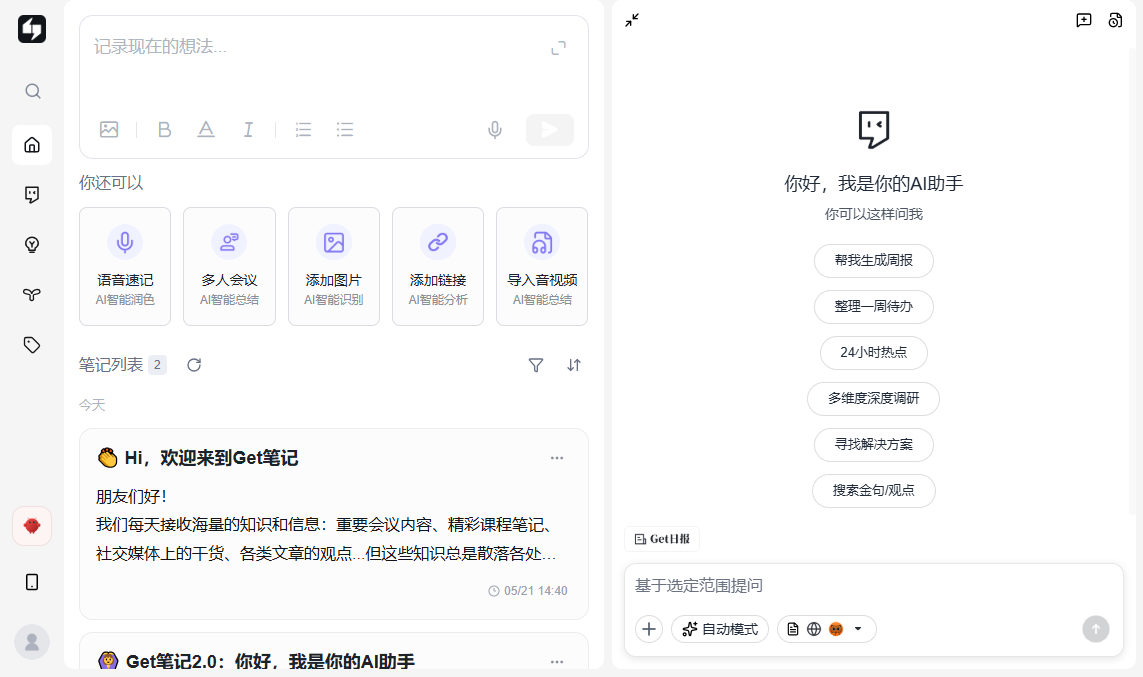Open the 添加图片 card
This screenshot has width=1143, height=677.
pyautogui.click(x=334, y=266)
